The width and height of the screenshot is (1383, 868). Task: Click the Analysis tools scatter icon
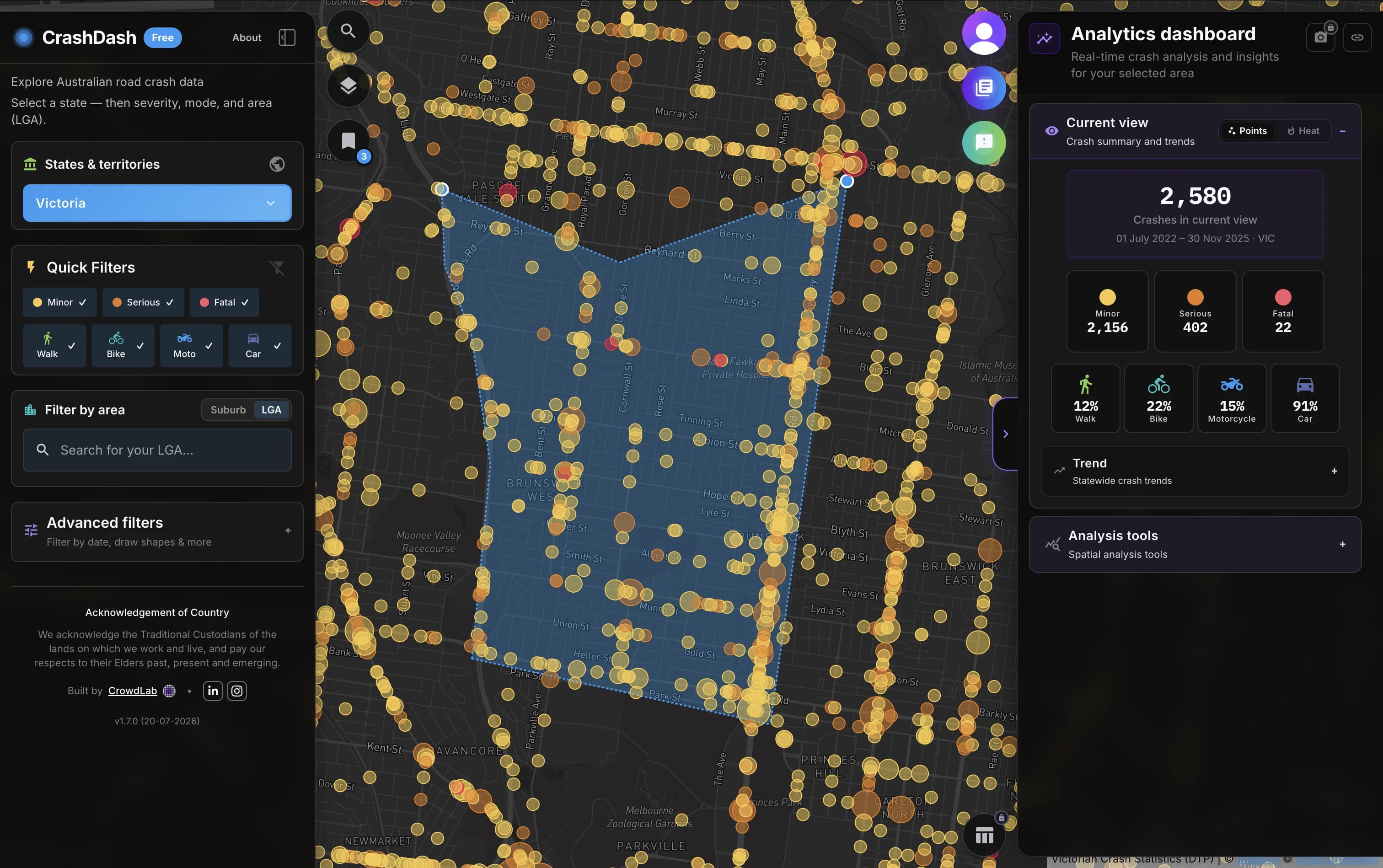(1052, 544)
